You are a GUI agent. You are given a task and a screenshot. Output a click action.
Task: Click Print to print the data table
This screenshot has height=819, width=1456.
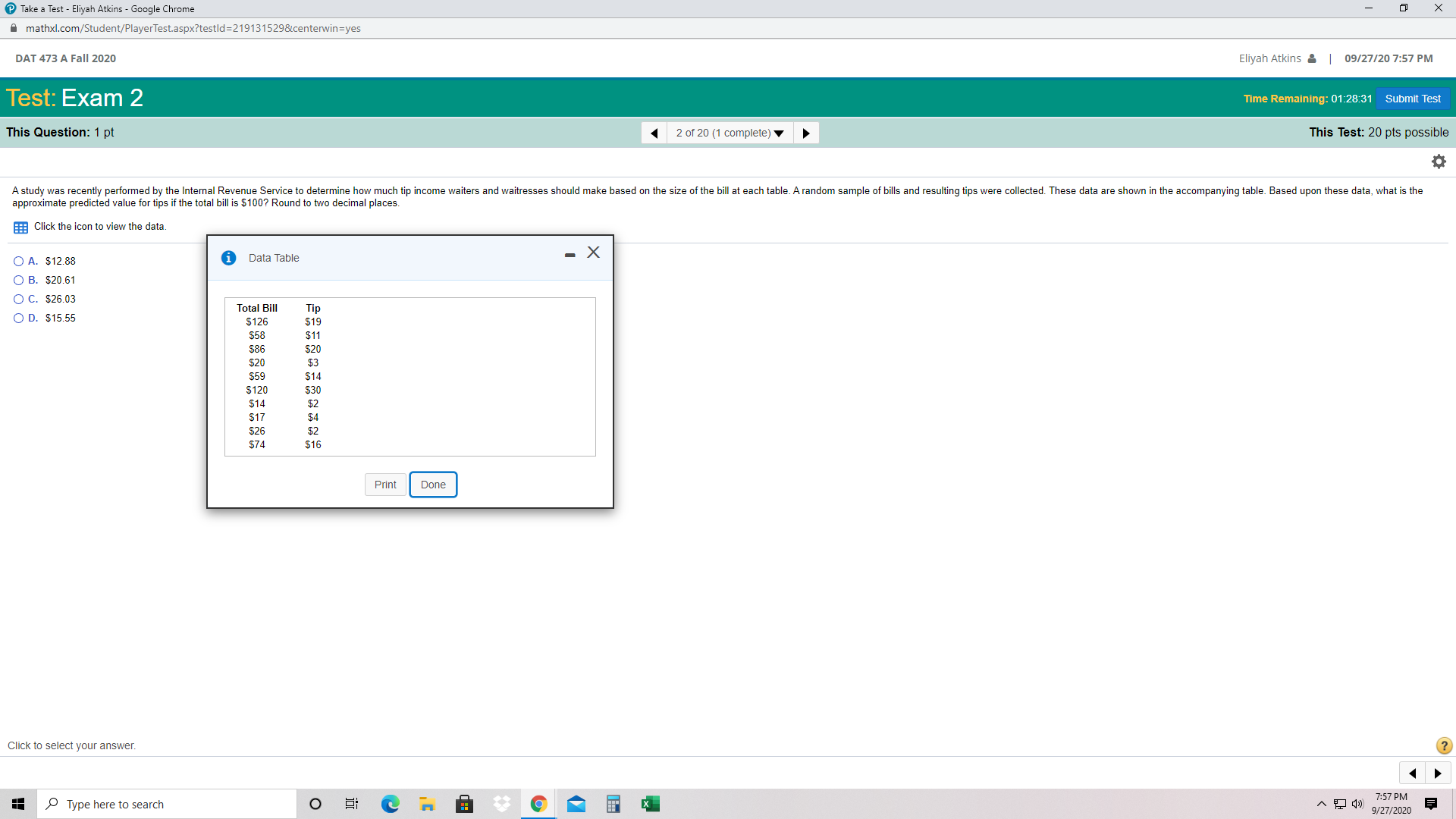[384, 484]
